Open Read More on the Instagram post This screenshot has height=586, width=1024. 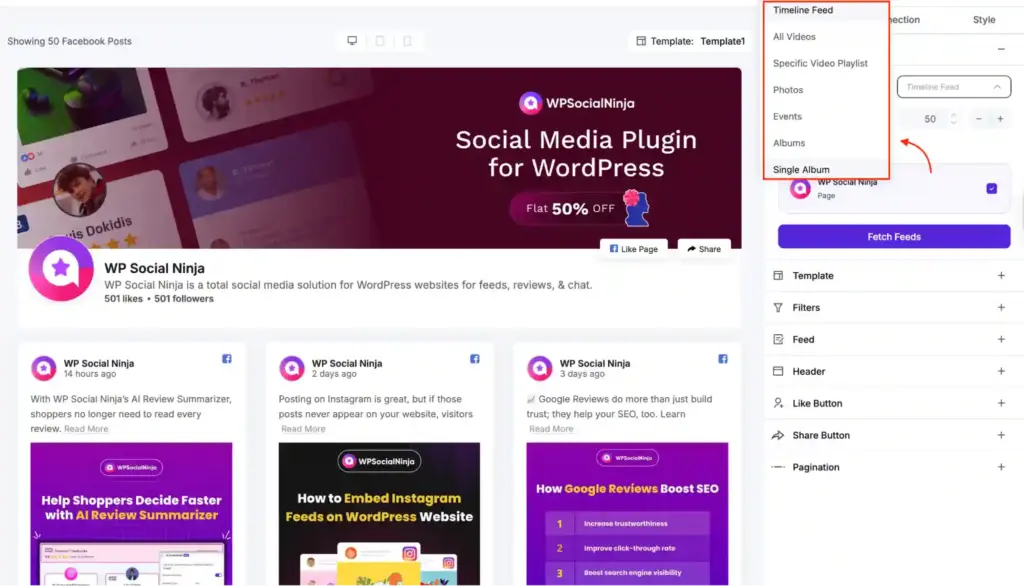coord(303,428)
